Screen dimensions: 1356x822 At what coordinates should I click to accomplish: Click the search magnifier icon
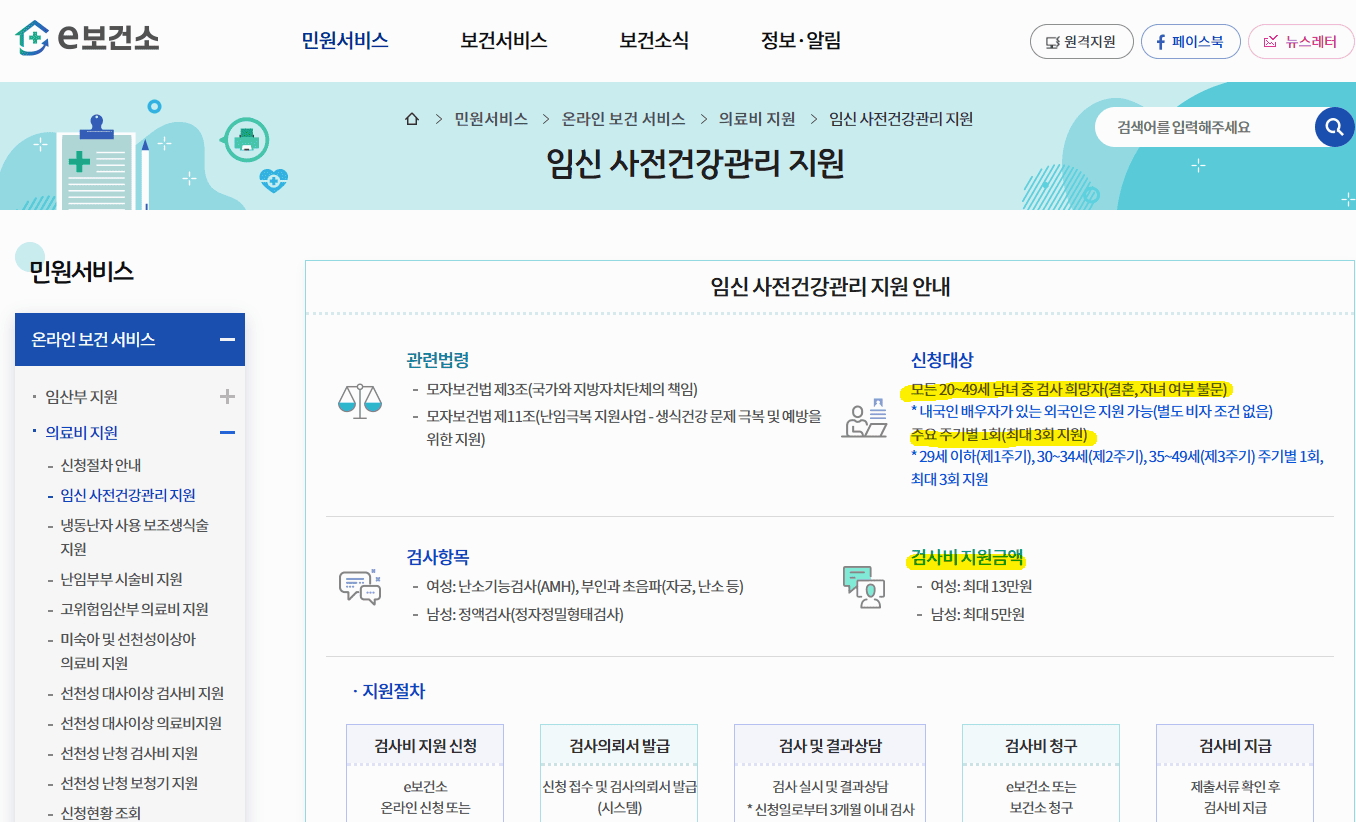tap(1334, 127)
